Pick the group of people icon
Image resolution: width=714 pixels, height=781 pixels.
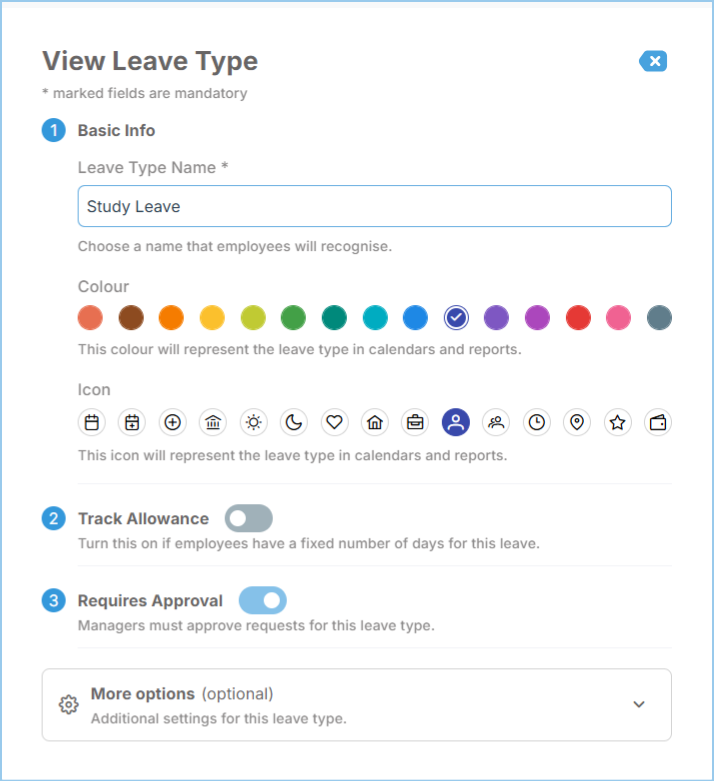[496, 422]
